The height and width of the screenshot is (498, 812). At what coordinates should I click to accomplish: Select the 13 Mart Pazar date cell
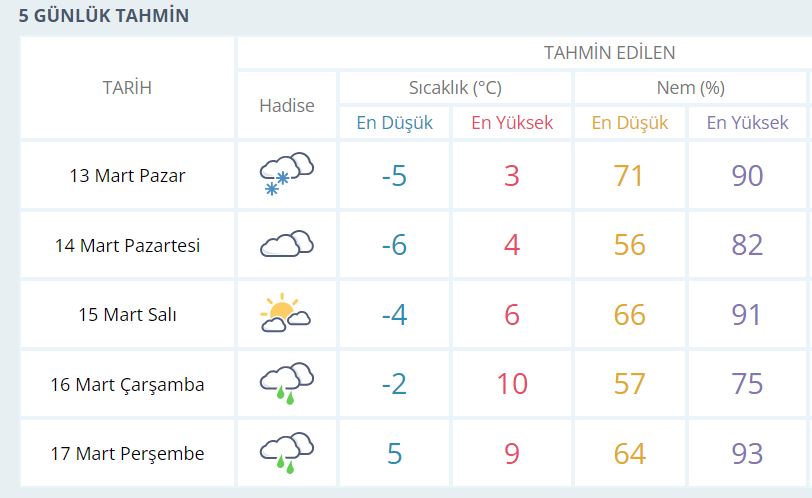point(127,175)
